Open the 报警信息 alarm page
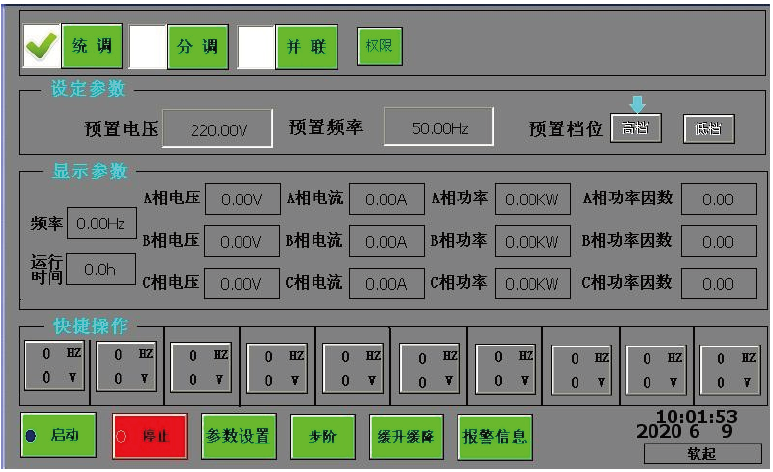The image size is (773, 472). point(496,436)
